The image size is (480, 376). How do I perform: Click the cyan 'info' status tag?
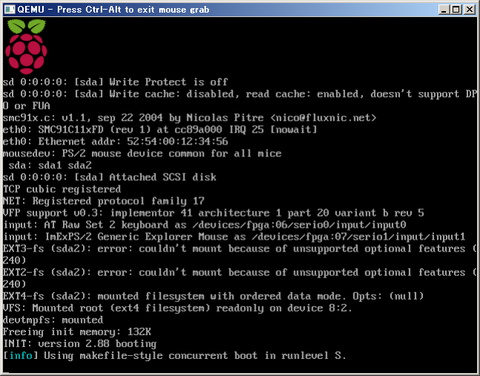pos(21,356)
